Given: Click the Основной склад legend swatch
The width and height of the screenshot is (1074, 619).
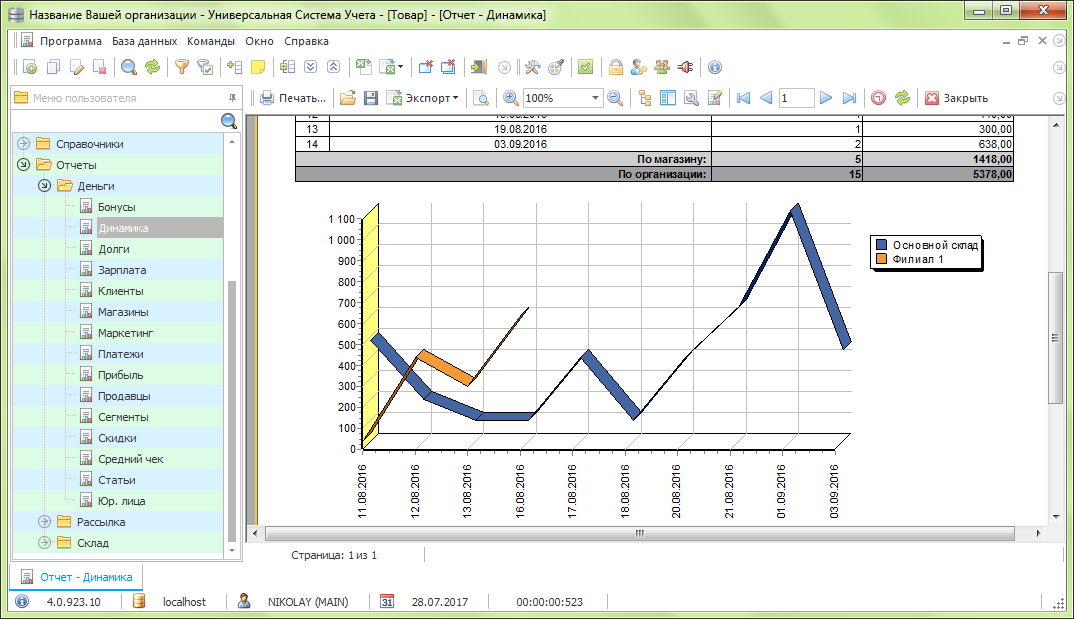Looking at the screenshot, I should (882, 245).
